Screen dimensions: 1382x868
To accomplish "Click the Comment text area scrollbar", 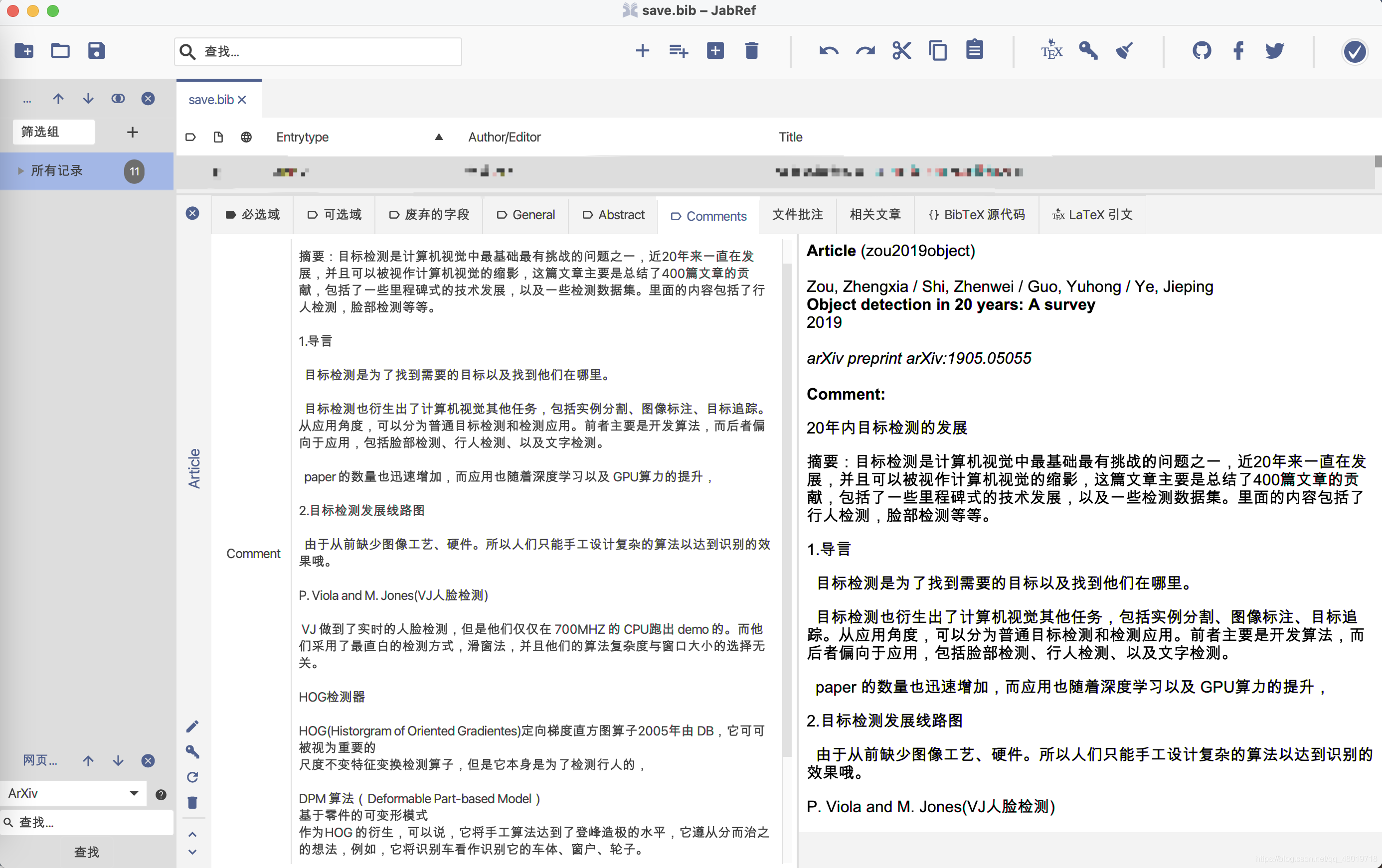I will tap(787, 511).
